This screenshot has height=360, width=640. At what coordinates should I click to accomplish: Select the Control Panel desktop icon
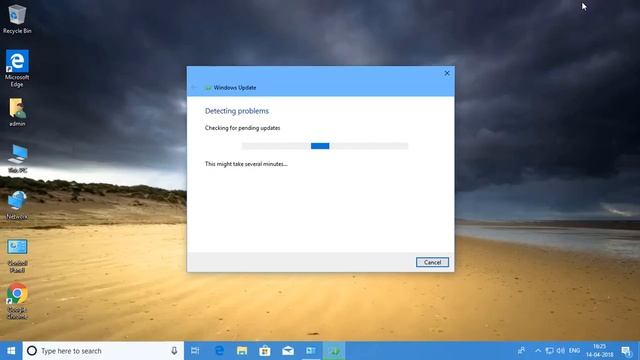[17, 256]
